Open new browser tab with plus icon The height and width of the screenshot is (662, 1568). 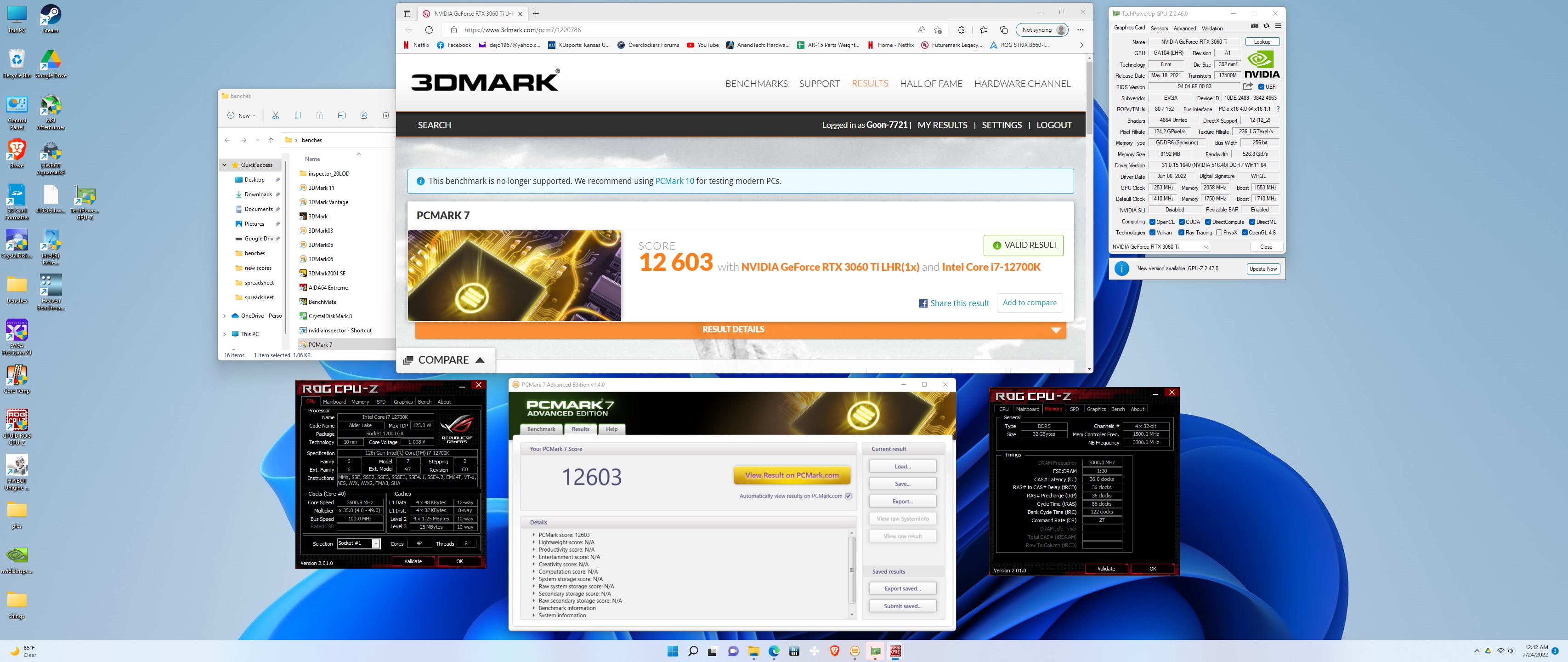click(x=536, y=13)
